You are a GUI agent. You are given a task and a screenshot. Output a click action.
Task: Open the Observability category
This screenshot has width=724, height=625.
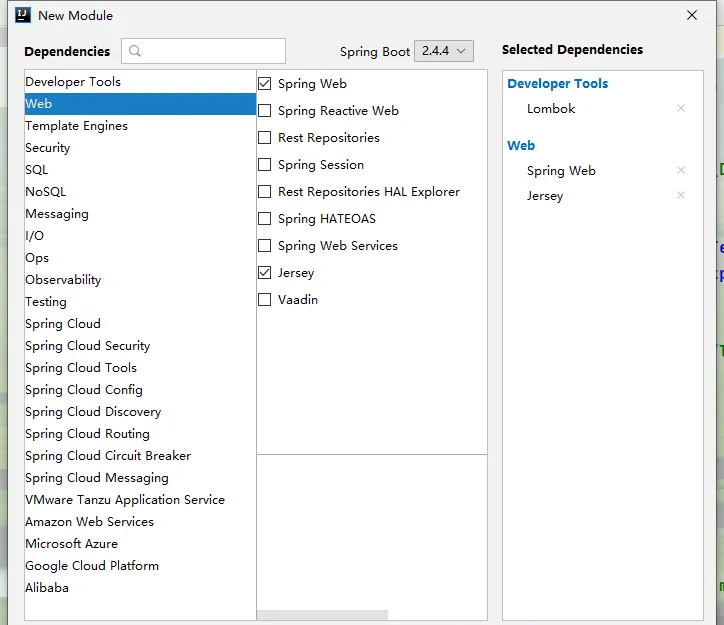[x=140, y=280]
